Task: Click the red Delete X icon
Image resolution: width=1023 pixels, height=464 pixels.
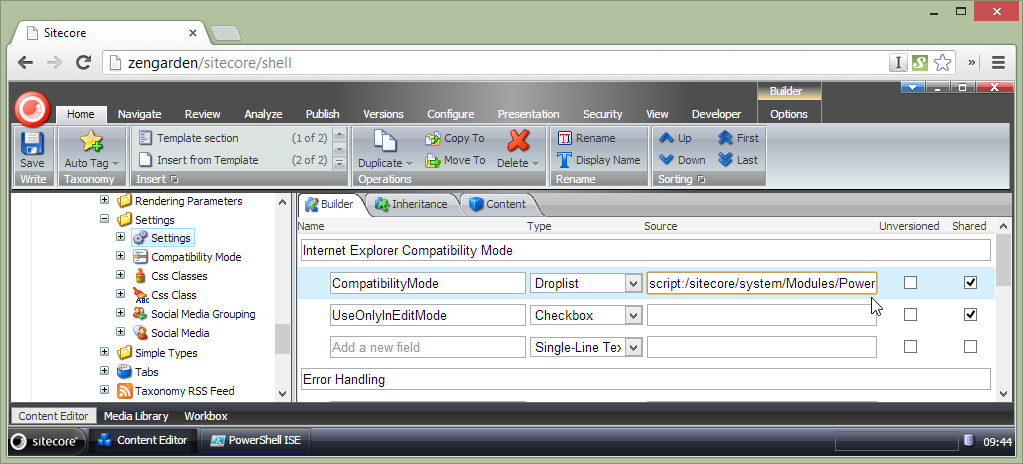Action: (x=518, y=142)
